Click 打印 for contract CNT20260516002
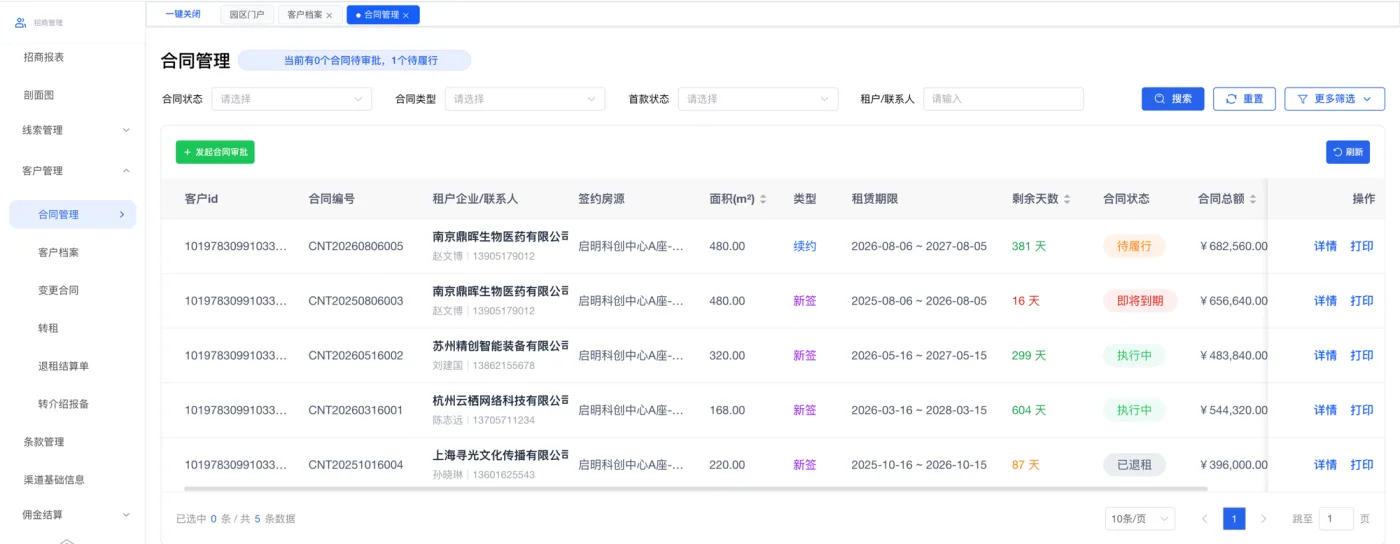 click(x=1362, y=356)
